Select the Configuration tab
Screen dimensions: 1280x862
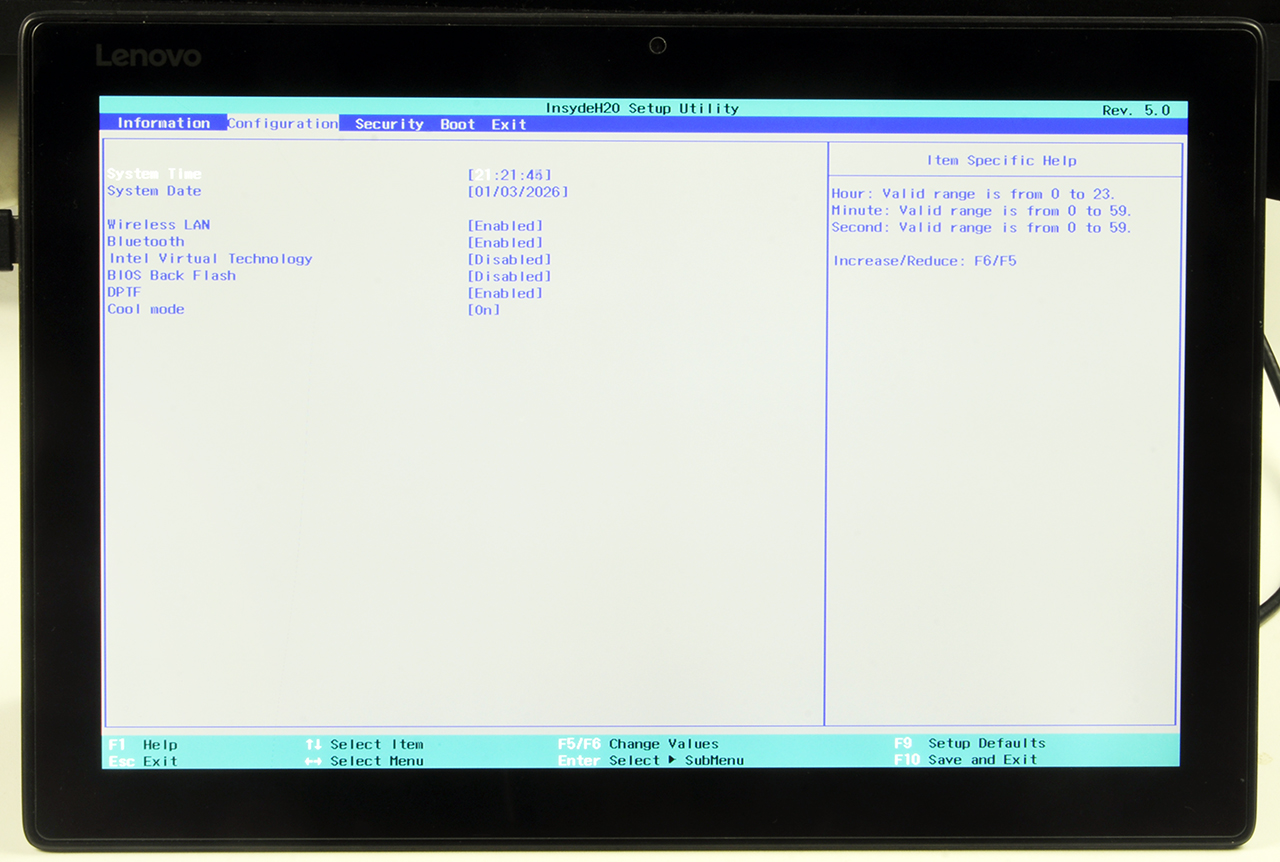[282, 123]
